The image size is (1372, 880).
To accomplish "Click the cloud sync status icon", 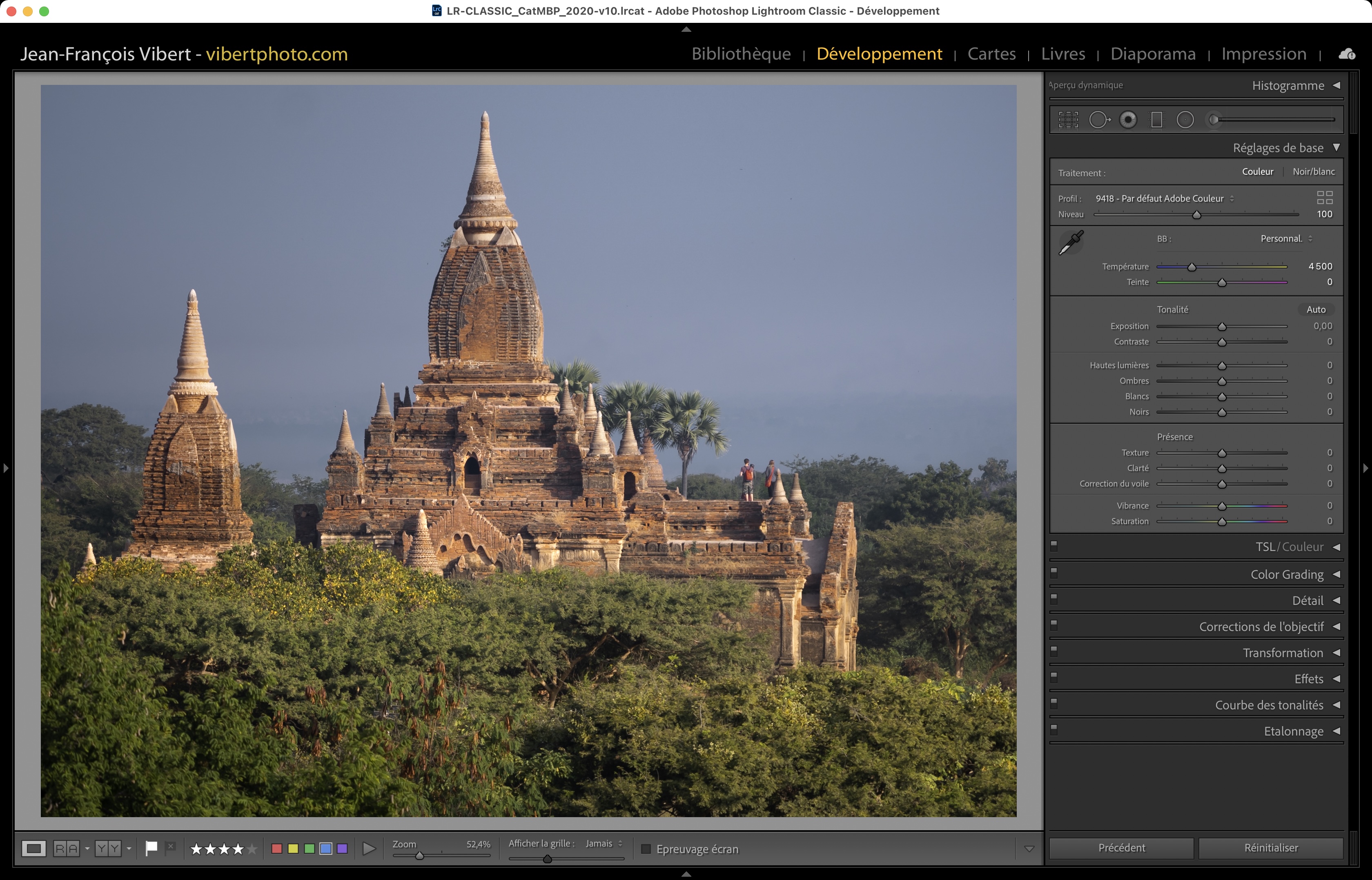I will [x=1346, y=54].
